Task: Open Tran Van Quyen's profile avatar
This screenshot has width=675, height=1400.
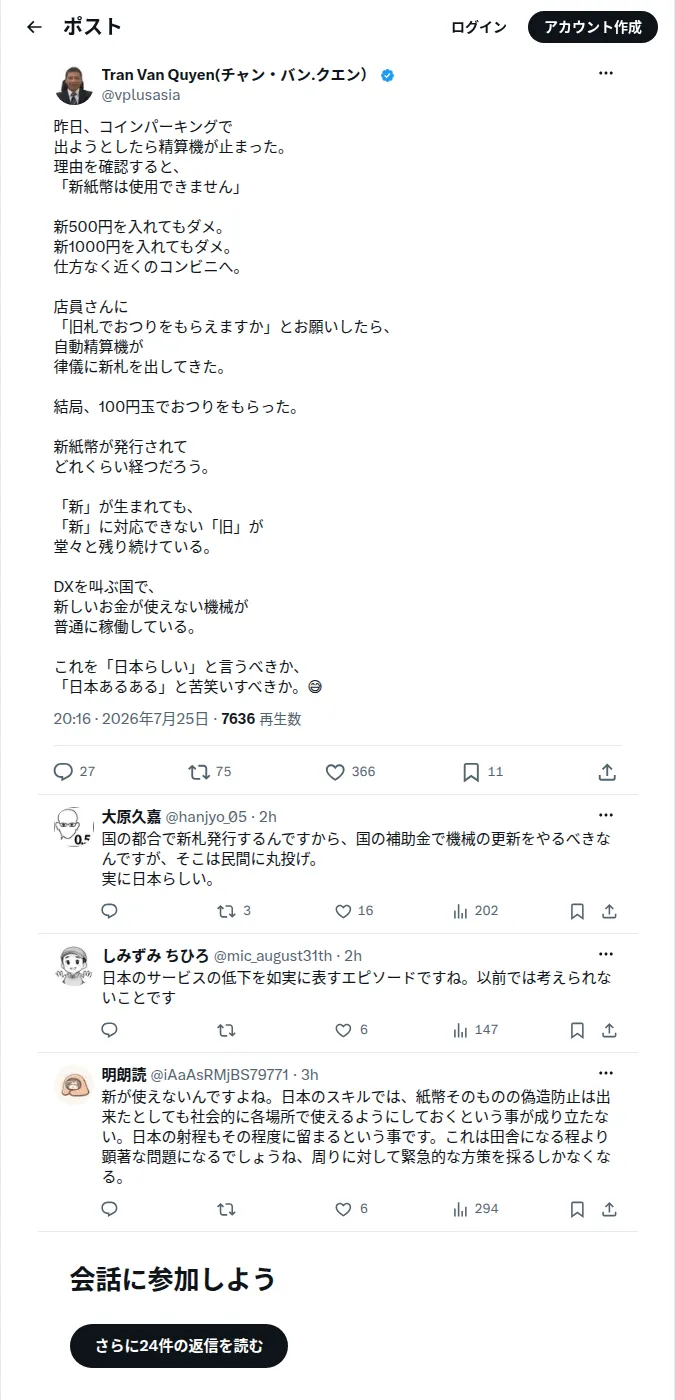Action: click(x=74, y=85)
